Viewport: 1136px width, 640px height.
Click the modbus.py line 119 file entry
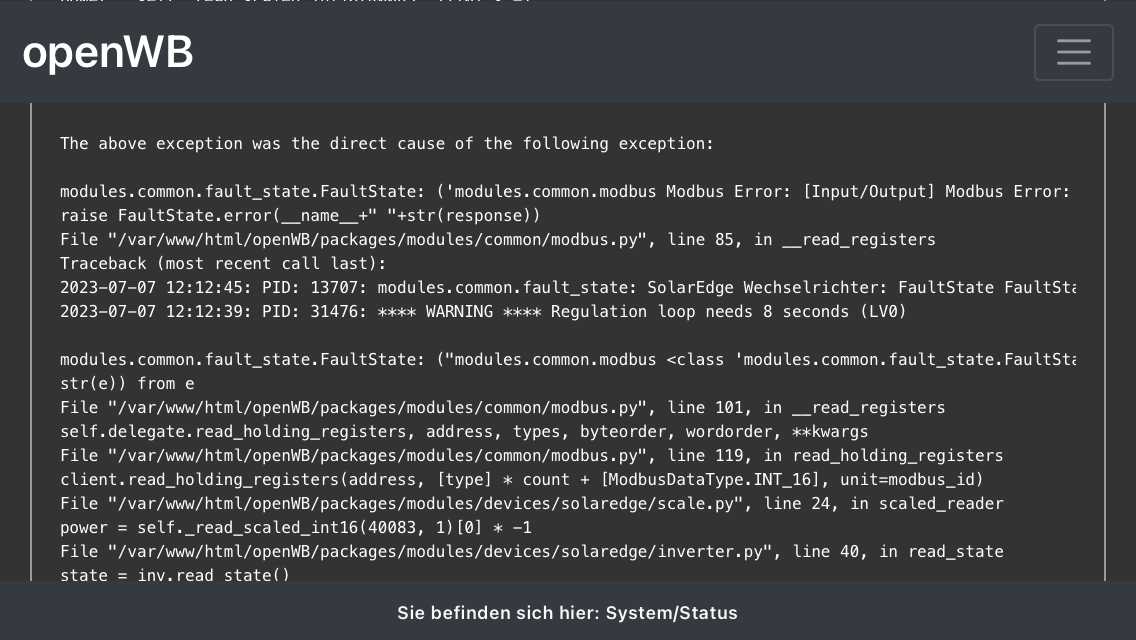[531, 456]
